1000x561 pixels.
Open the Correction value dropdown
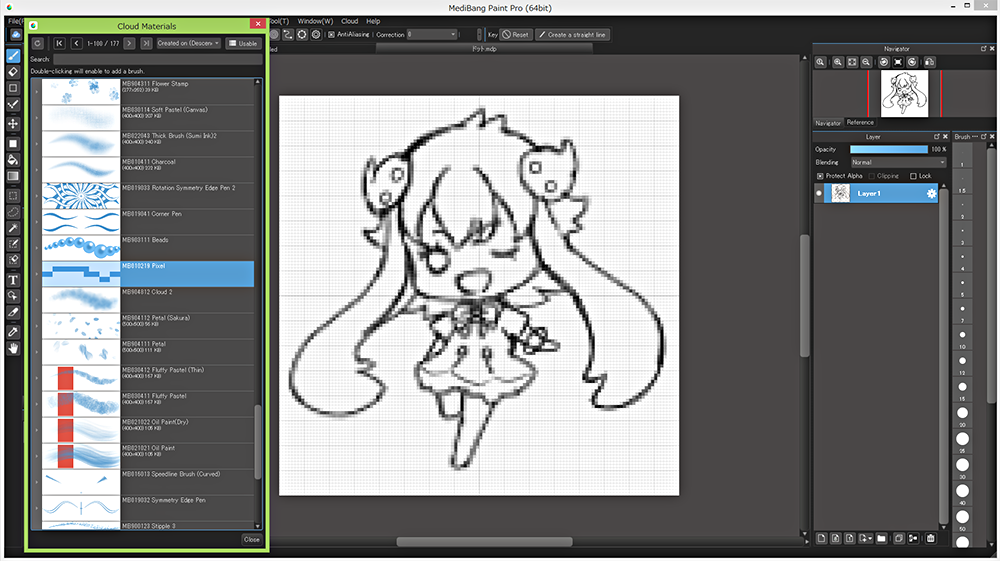click(432, 34)
